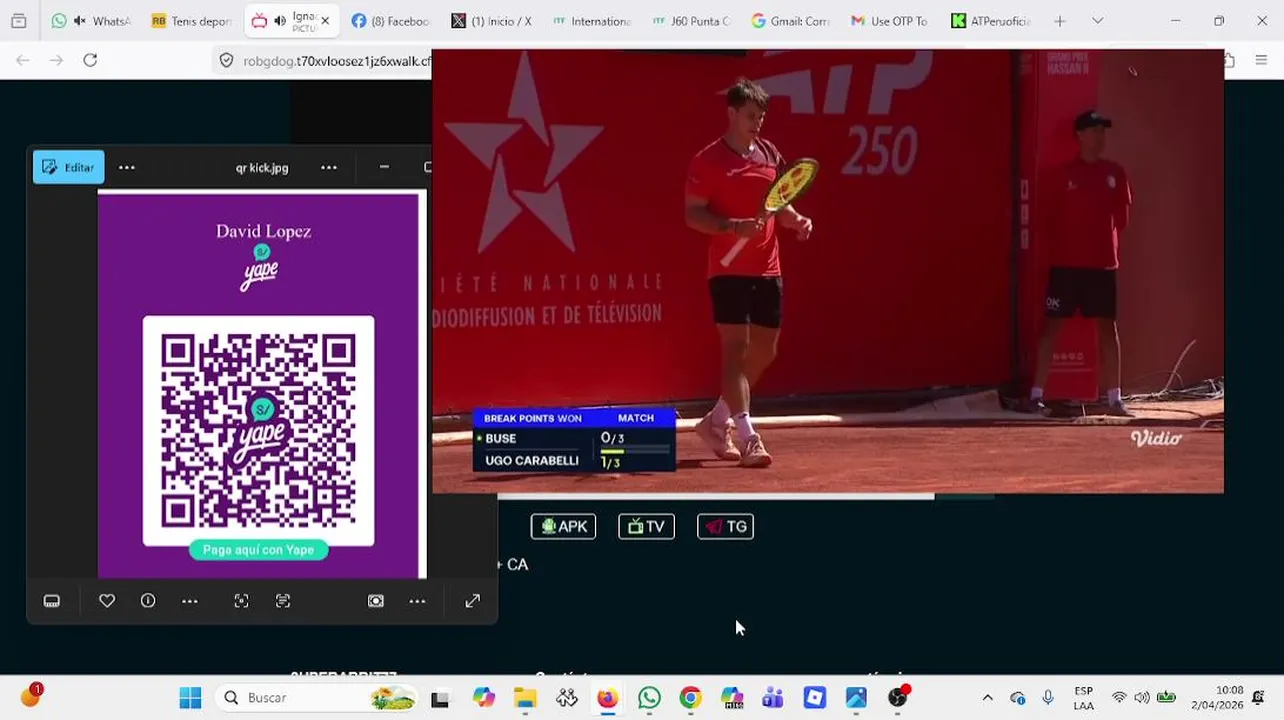Click the camera-style icon in Photos bottom bar

point(376,601)
